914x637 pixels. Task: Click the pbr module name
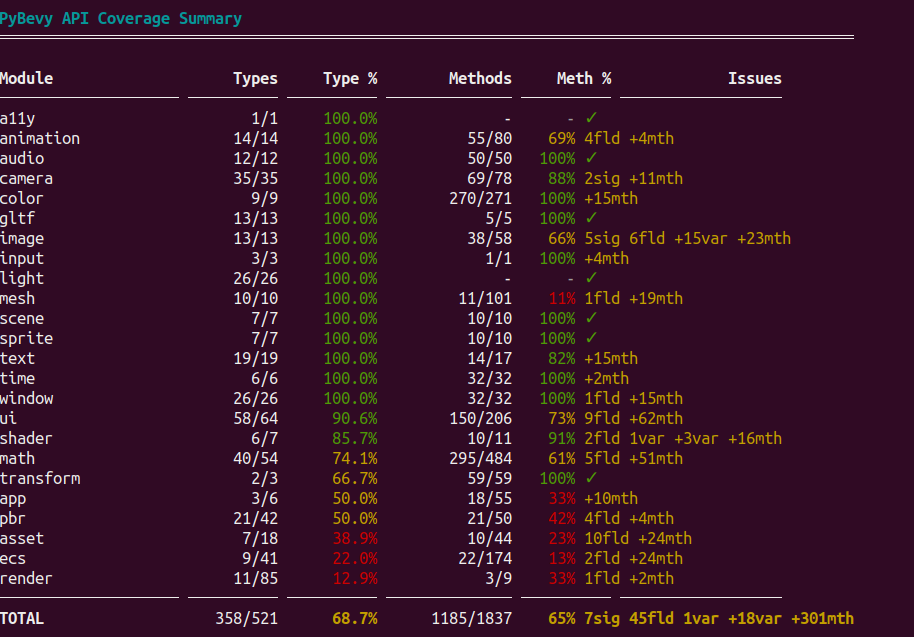click(x=13, y=519)
